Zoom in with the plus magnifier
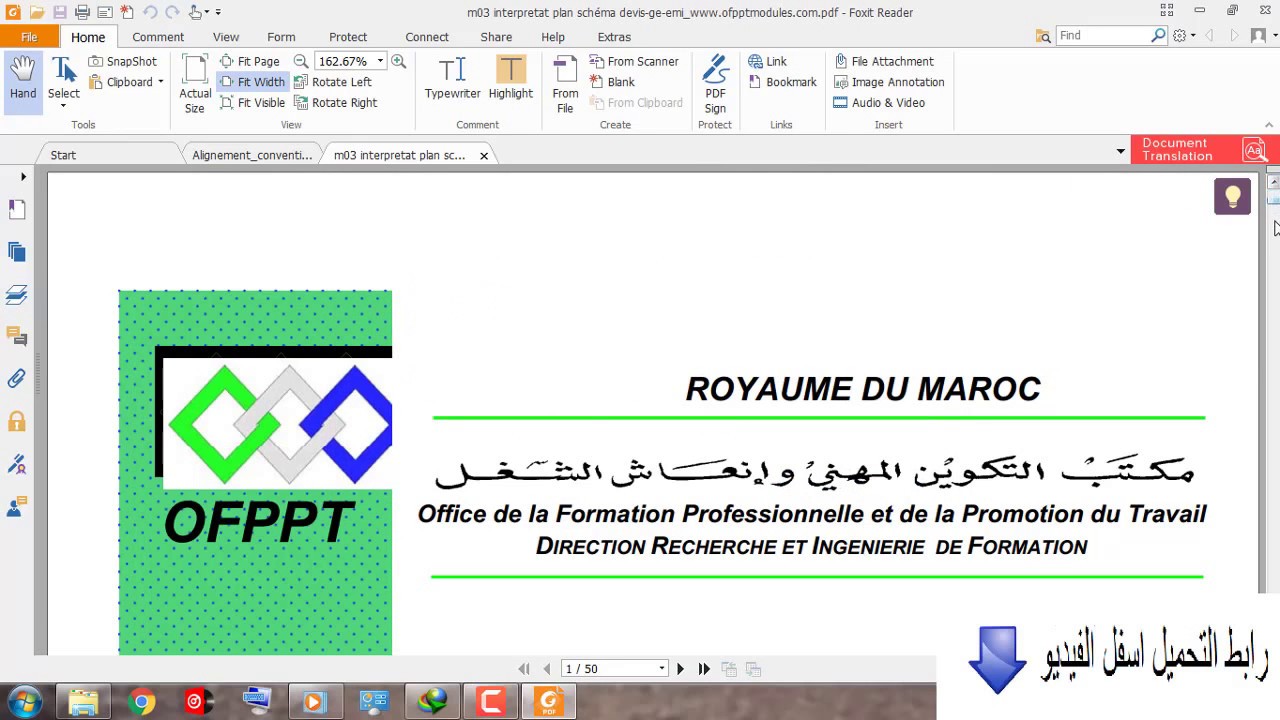The width and height of the screenshot is (1280, 720). click(398, 61)
